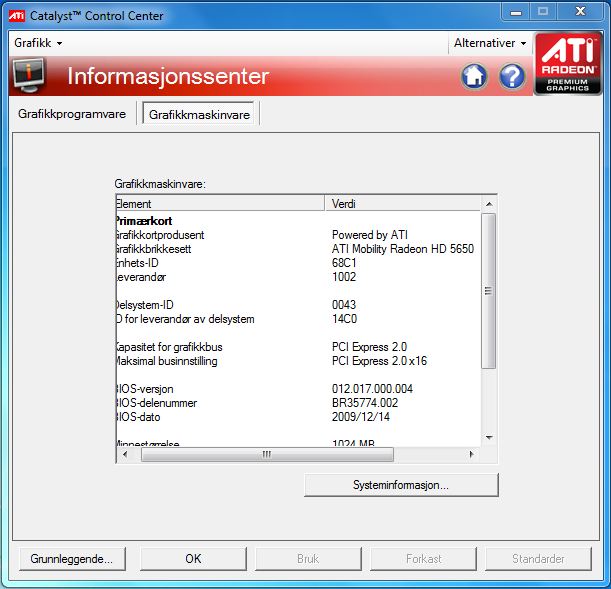The image size is (611, 589).
Task: Click the horizontal scrollbar right arrow
Action: (x=471, y=454)
